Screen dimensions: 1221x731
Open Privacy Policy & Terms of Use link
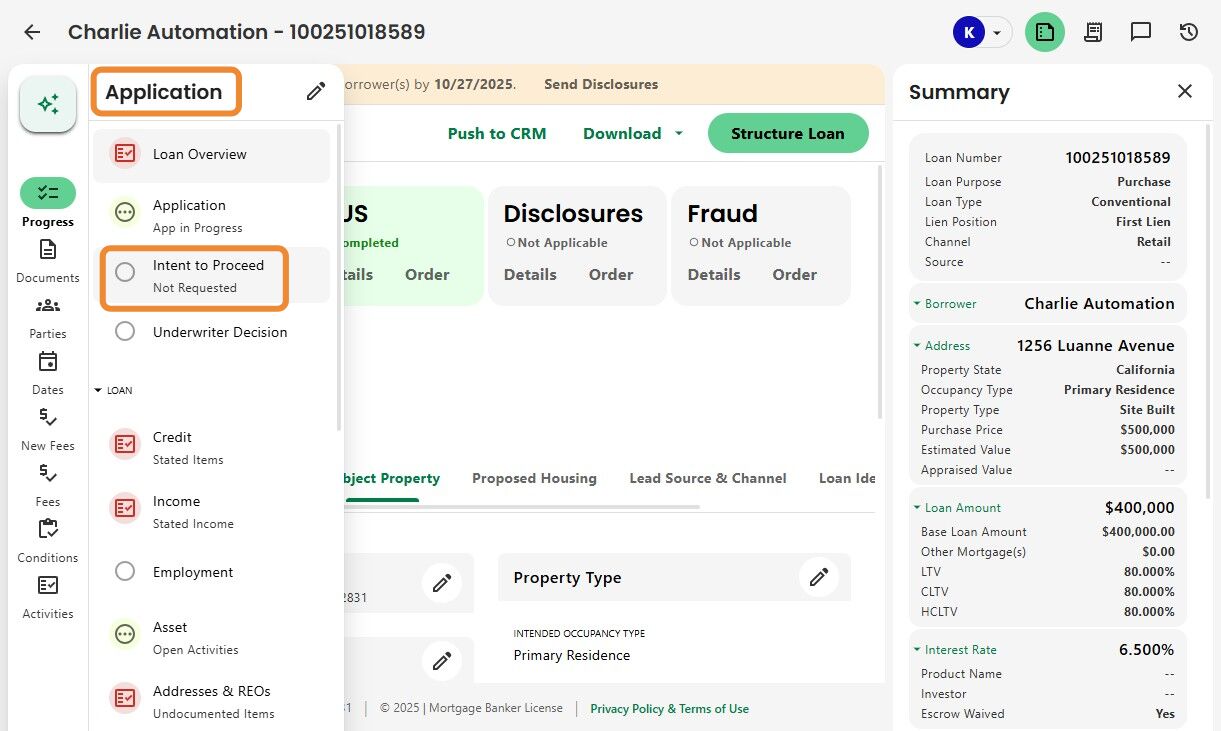tap(669, 709)
